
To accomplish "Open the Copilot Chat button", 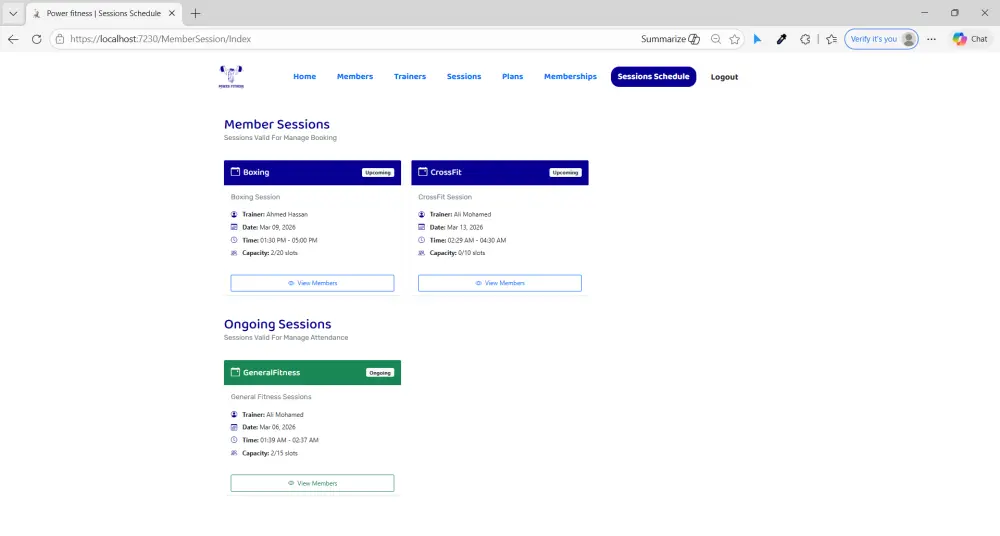I will [x=970, y=39].
